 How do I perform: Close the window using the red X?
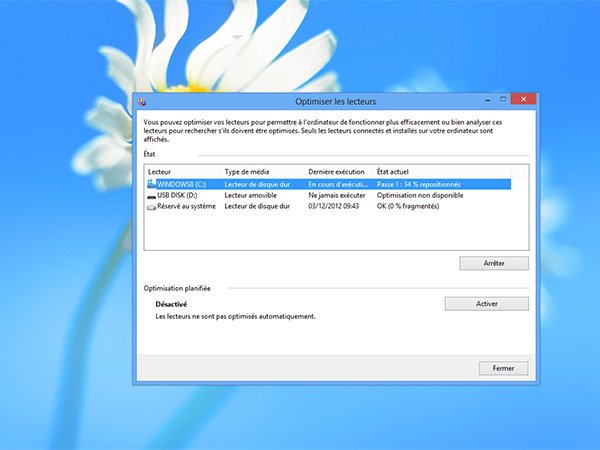[x=523, y=99]
